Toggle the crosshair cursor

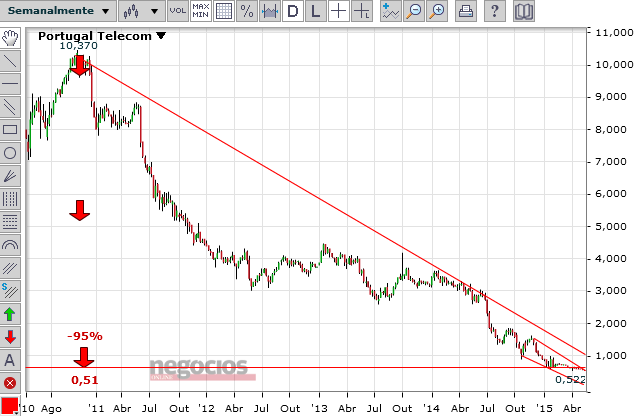point(338,11)
